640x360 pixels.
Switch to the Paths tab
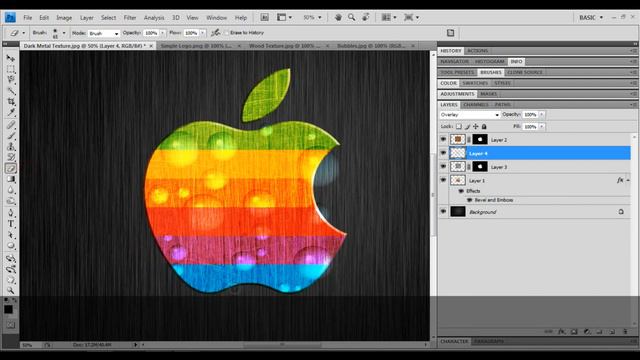pyautogui.click(x=502, y=104)
